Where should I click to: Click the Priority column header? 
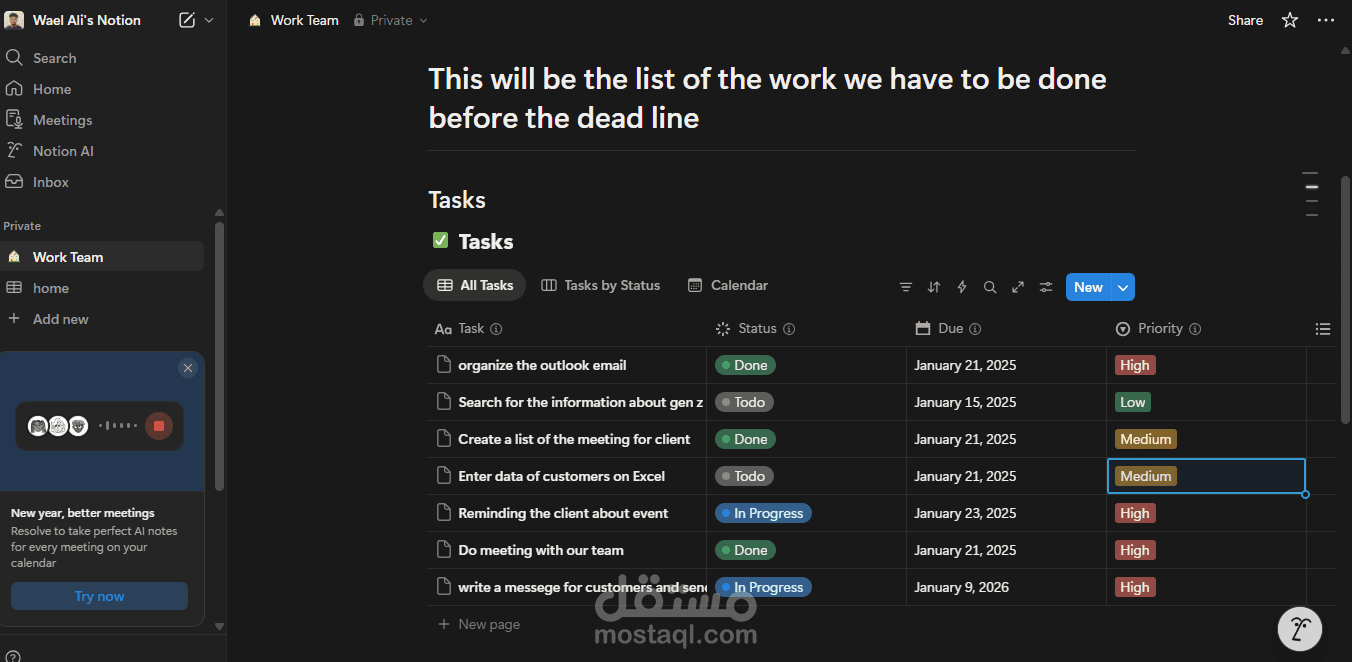(x=1206, y=328)
